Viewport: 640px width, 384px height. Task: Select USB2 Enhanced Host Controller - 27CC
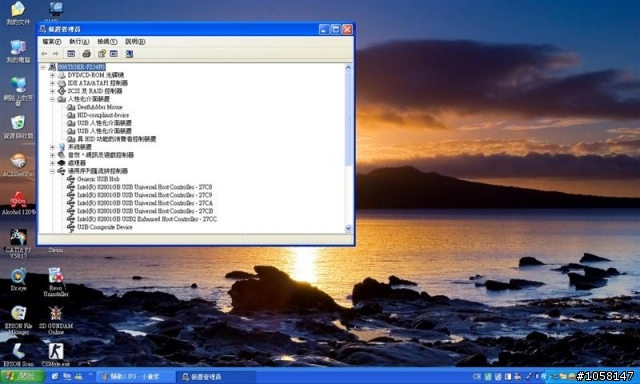(147, 219)
